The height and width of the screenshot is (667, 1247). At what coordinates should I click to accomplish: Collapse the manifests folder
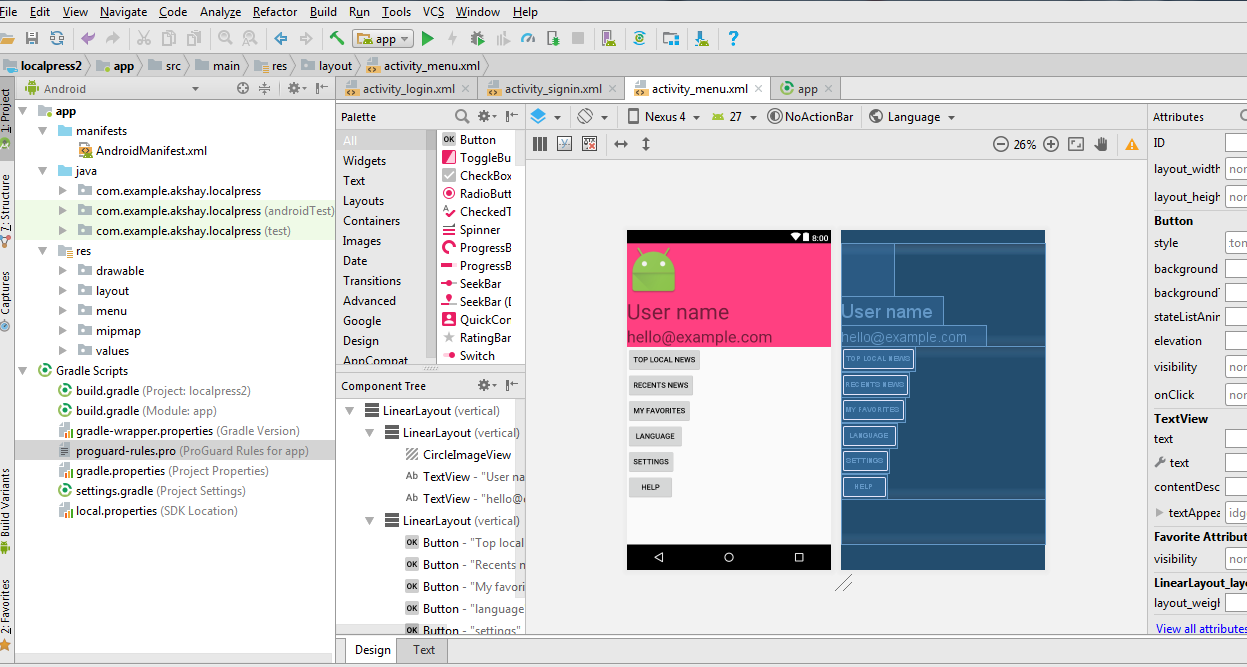tap(43, 131)
